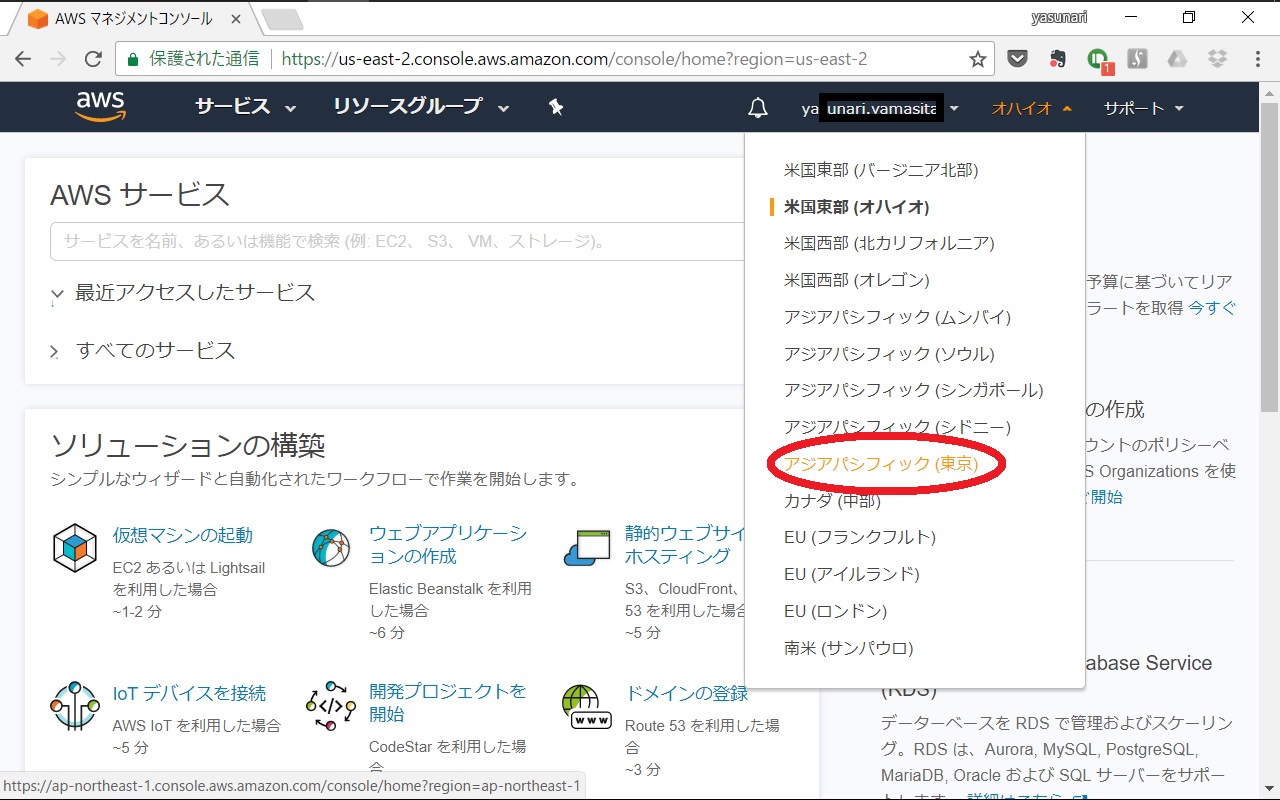Click the browser address bar URL
The image size is (1280, 800).
[x=574, y=59]
